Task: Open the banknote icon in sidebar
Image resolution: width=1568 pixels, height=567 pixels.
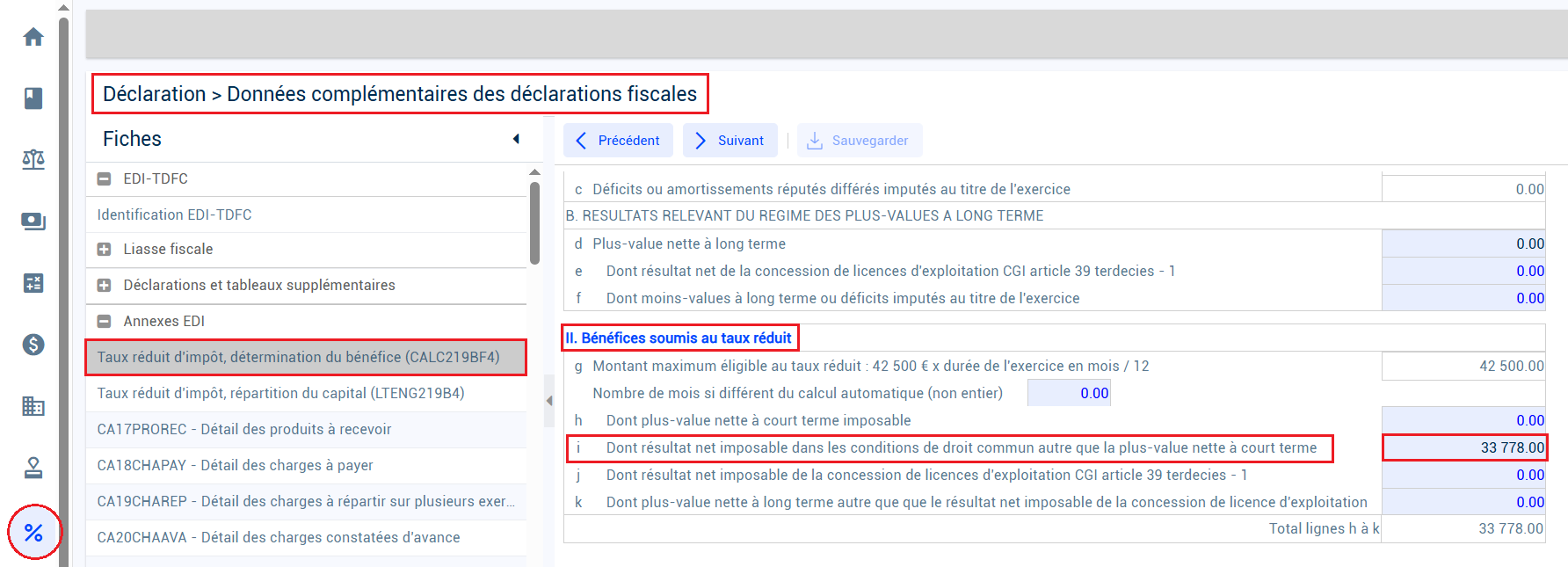Action: click(x=33, y=222)
